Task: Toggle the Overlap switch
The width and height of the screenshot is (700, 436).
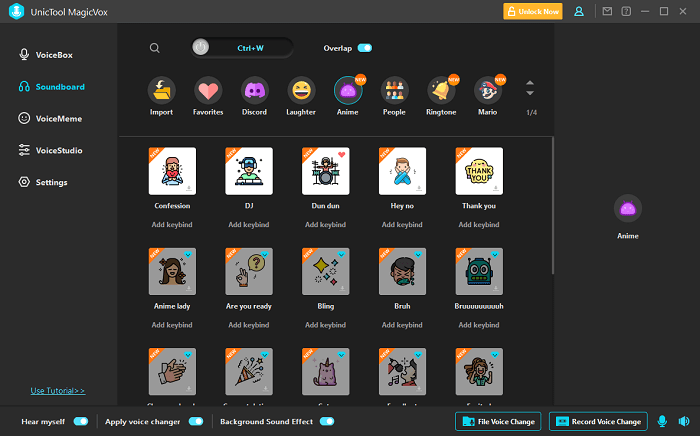Action: tap(365, 48)
